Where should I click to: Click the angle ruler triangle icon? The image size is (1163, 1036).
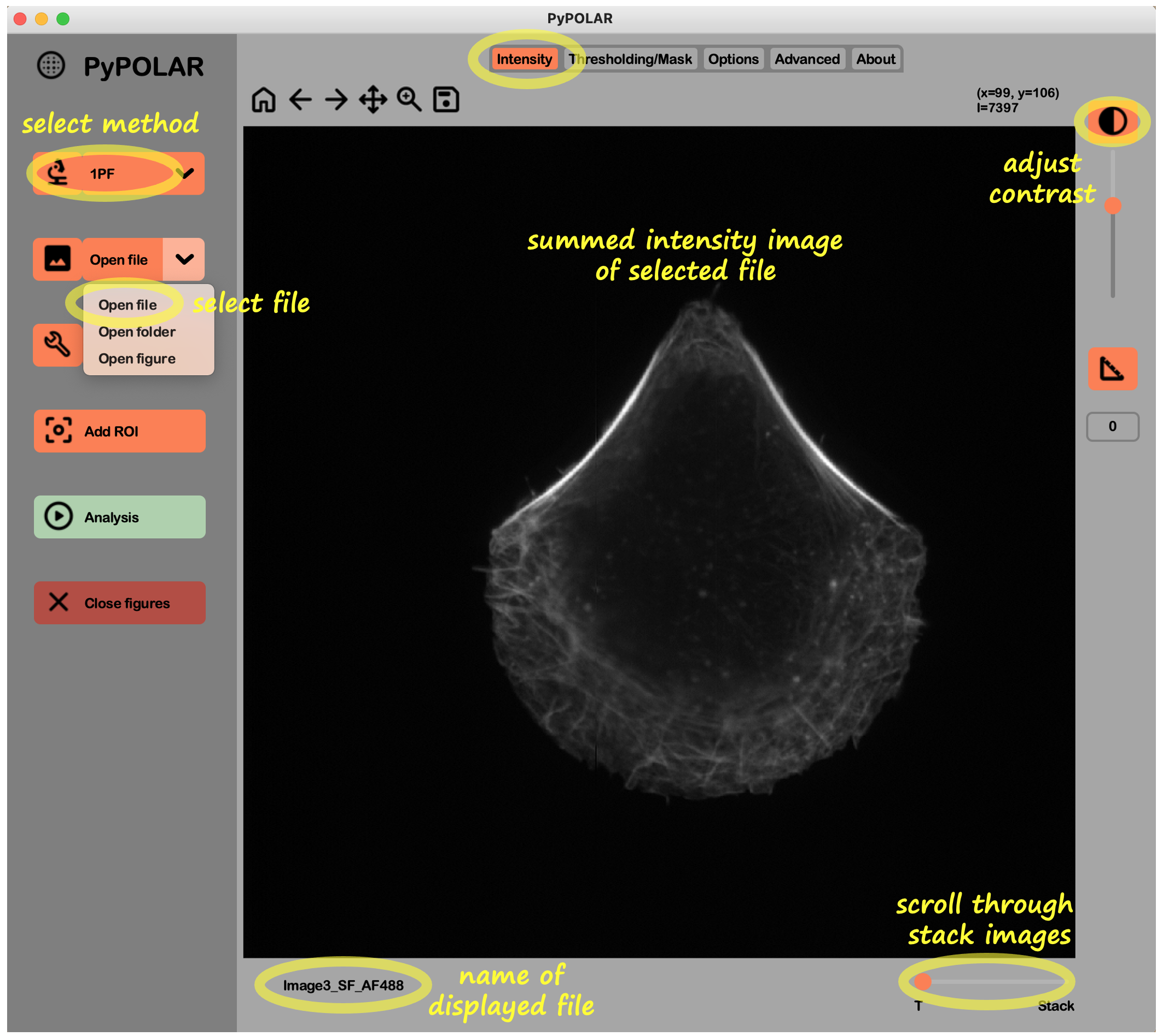(1112, 369)
